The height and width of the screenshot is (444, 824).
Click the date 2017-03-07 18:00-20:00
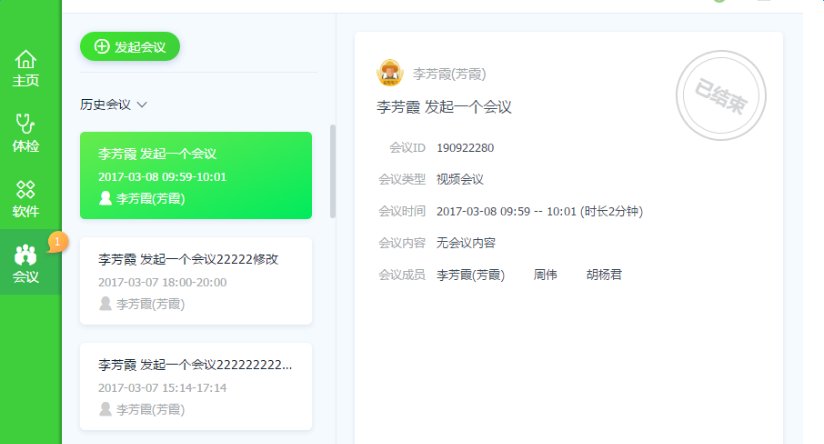[x=162, y=282]
